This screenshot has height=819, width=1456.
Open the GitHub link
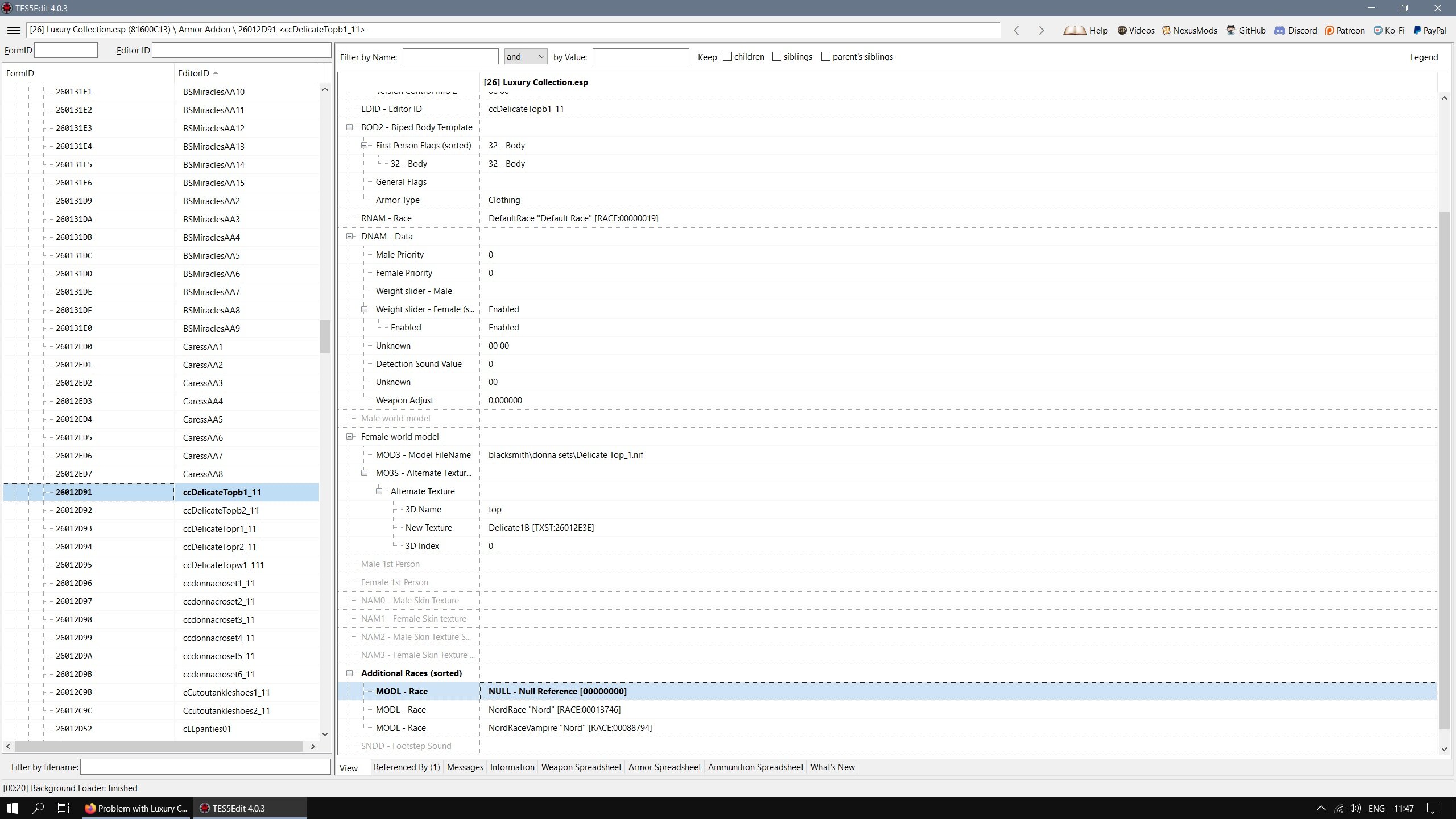coord(1246,31)
